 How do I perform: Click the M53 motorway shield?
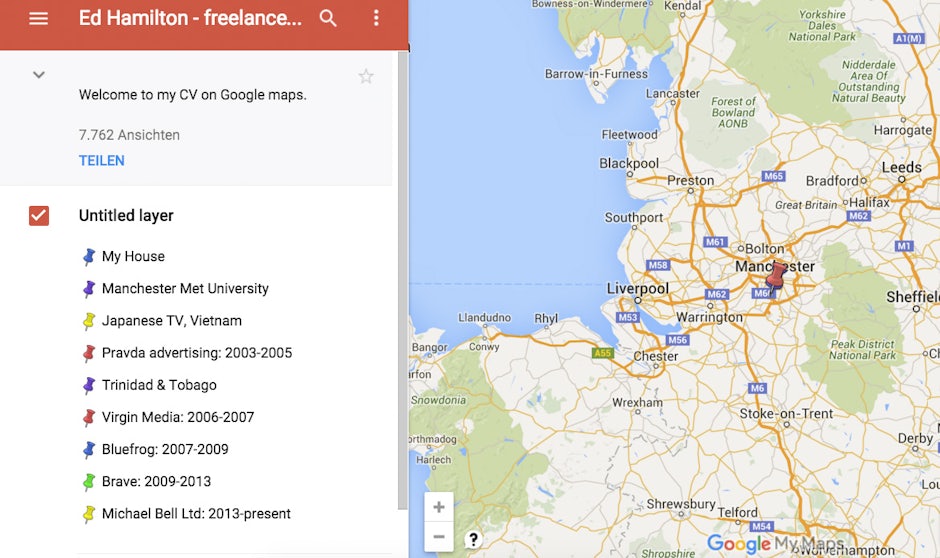(628, 317)
